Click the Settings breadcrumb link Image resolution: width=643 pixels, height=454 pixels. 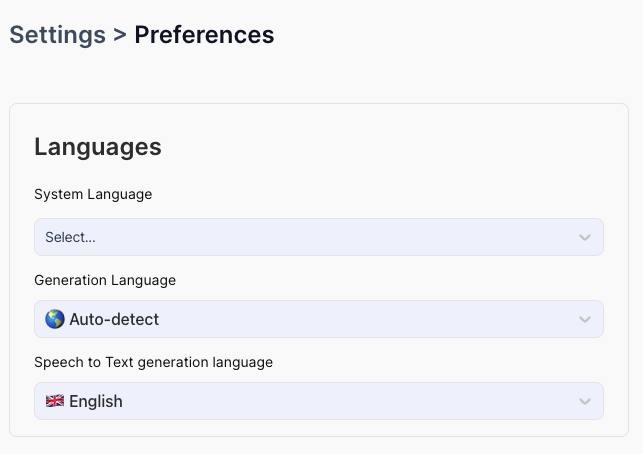(x=57, y=35)
